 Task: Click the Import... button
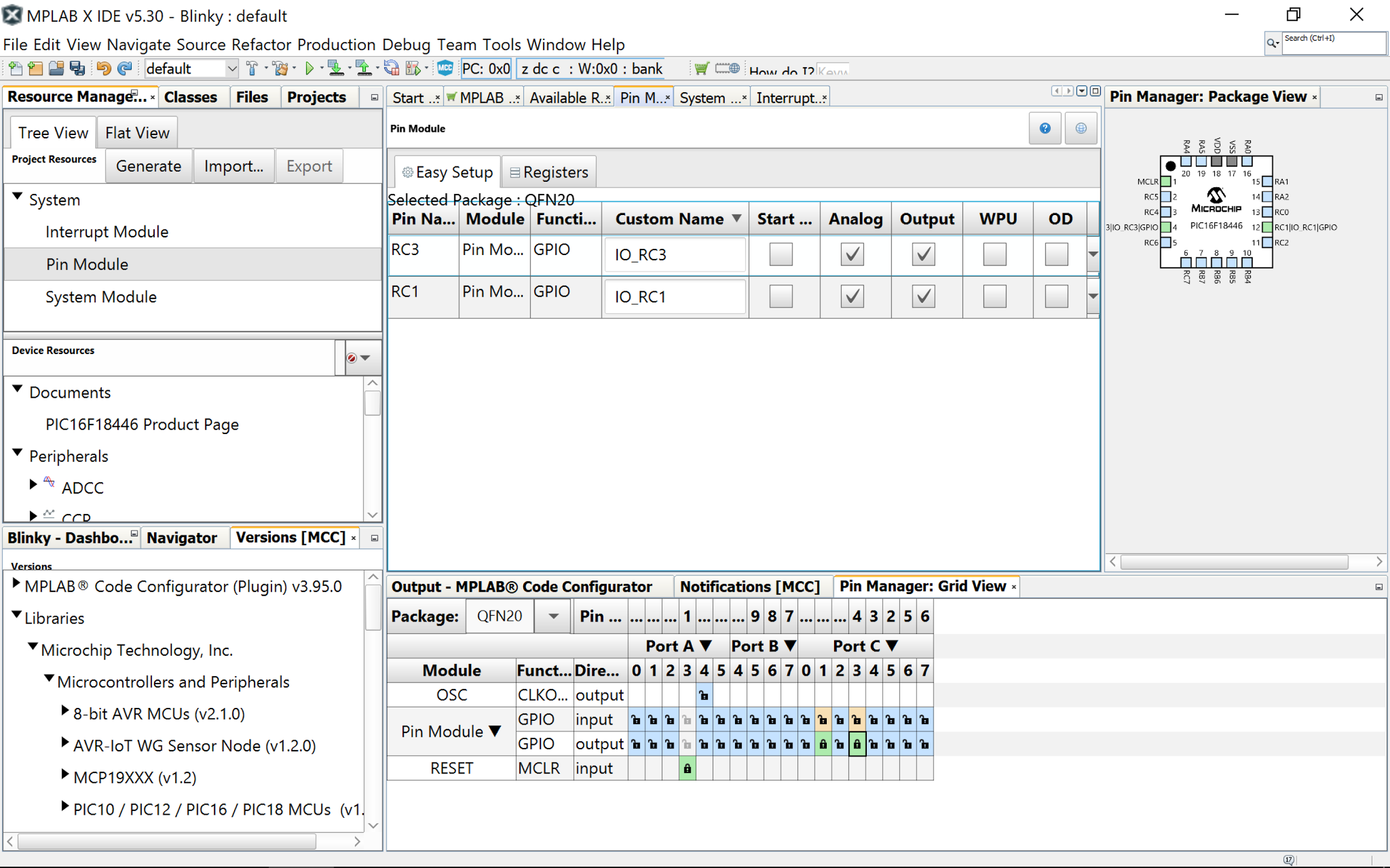coord(234,167)
